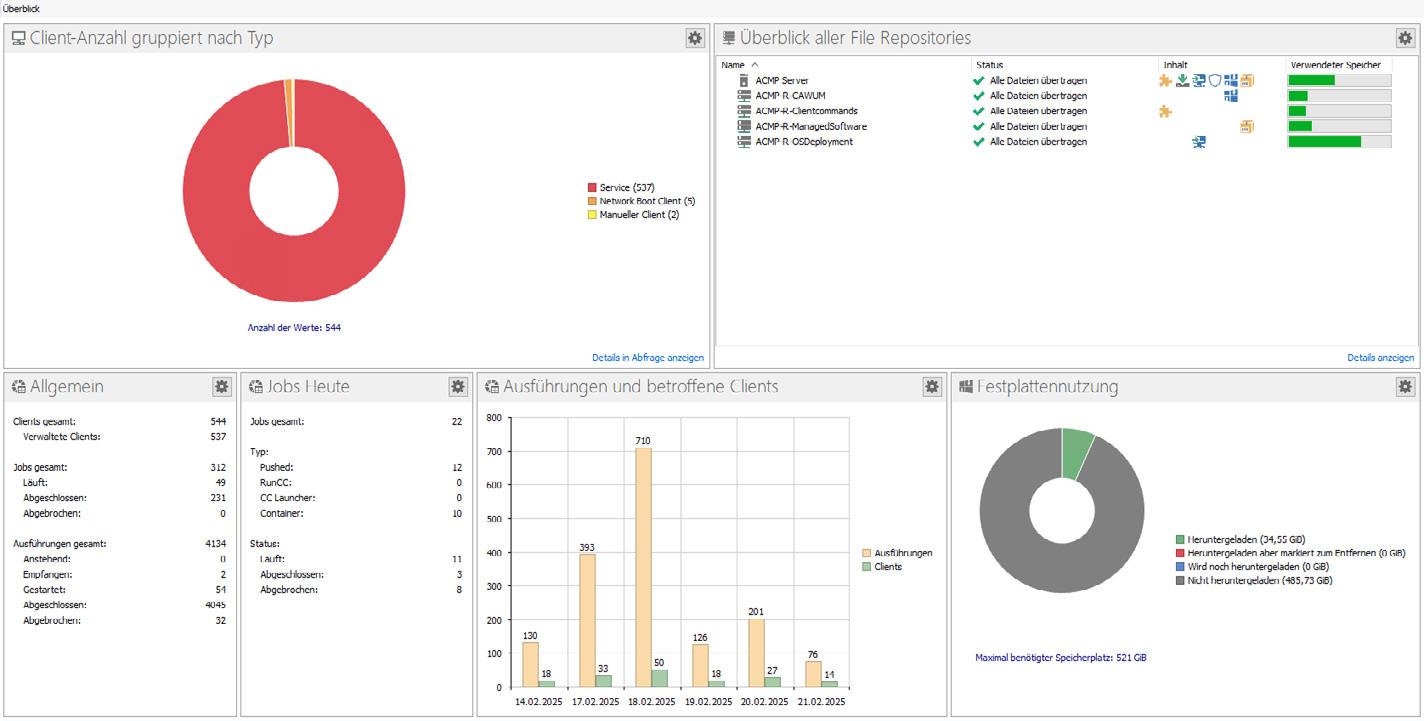Click the monitor icon in ACMP-R-OSDeployment row
The height and width of the screenshot is (721, 1424).
1199,142
